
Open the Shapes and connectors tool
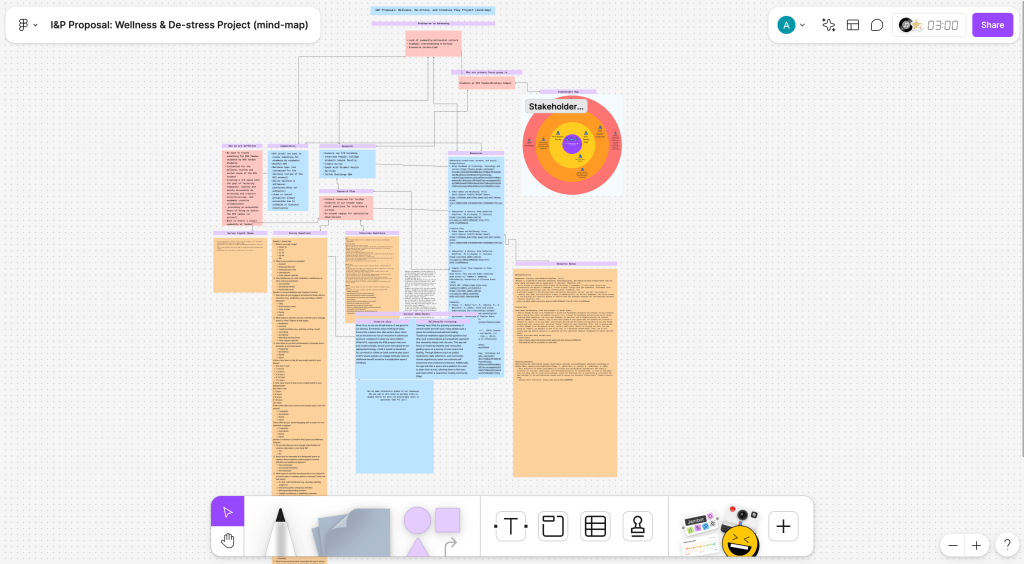432,529
